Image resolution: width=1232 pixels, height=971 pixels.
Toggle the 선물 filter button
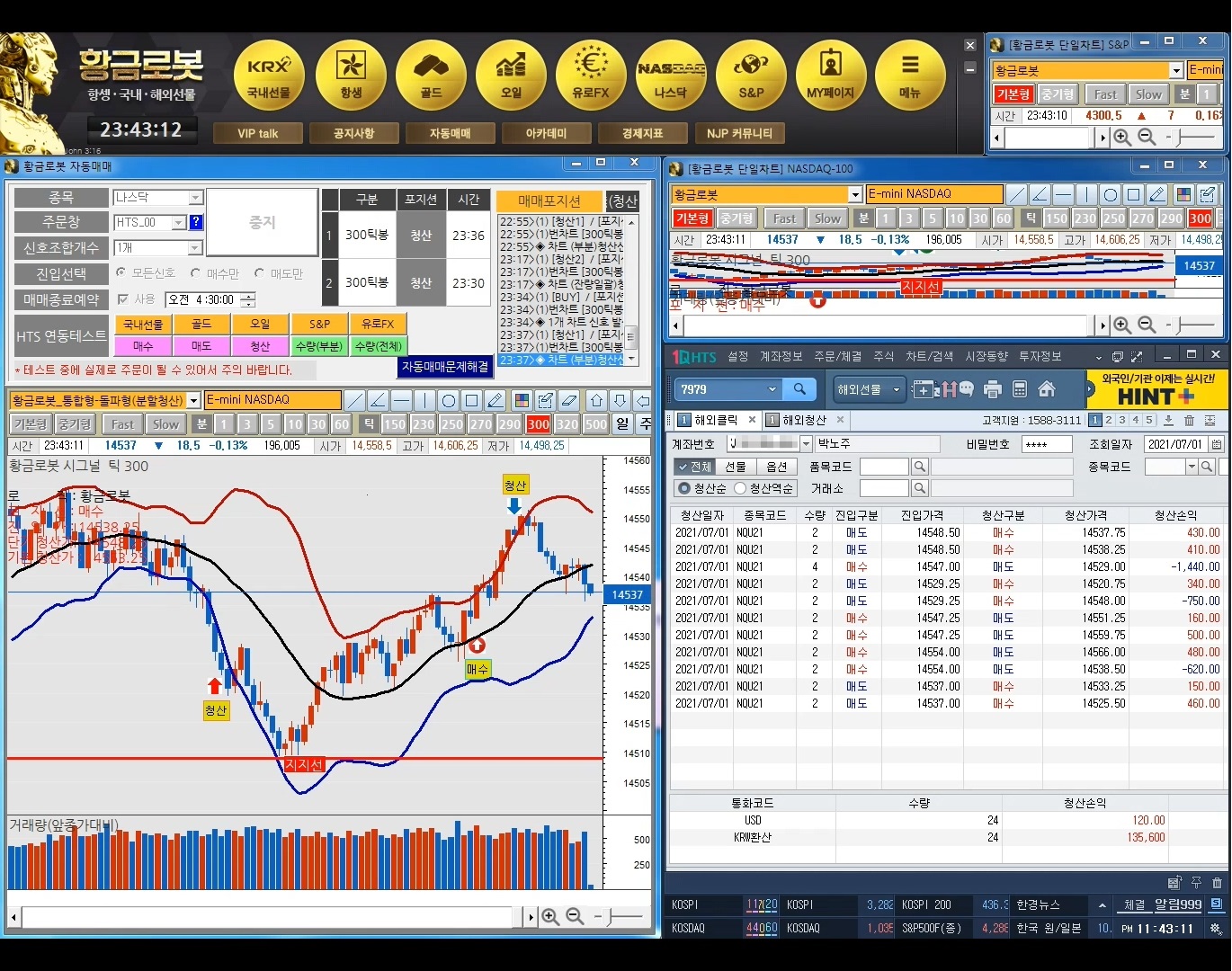pos(736,467)
